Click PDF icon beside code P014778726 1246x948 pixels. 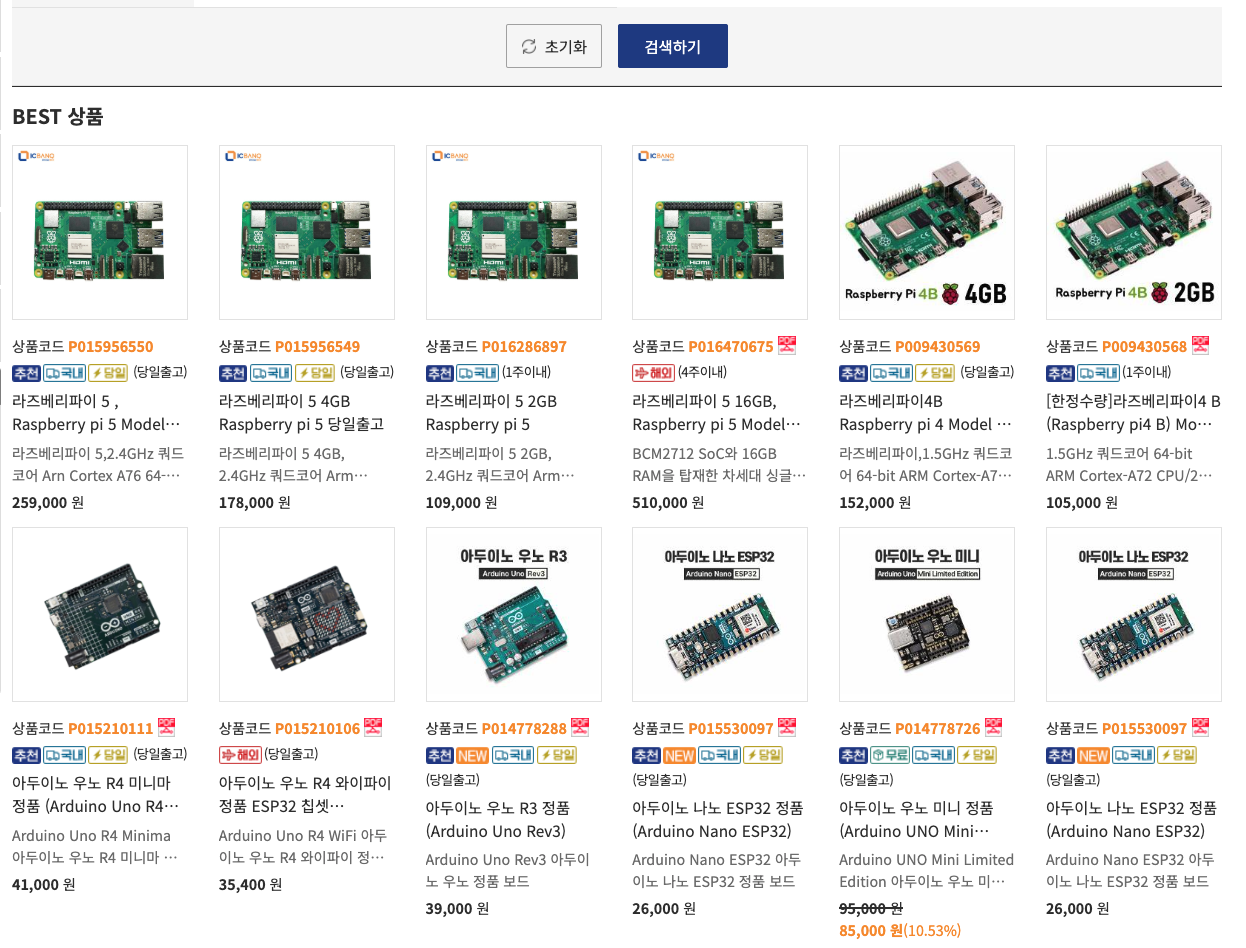pyautogui.click(x=994, y=727)
